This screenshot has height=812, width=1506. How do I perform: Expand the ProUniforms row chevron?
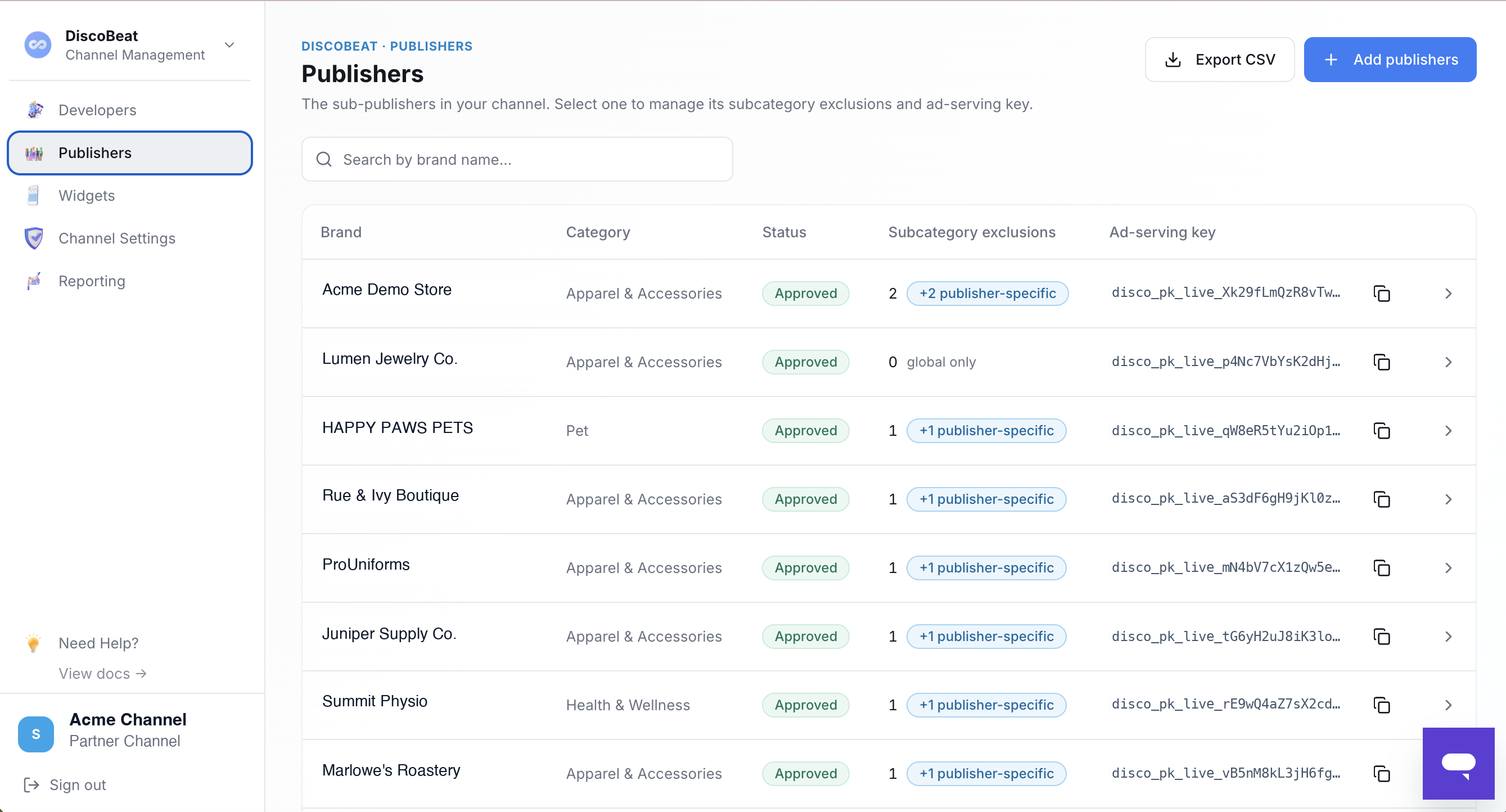(1448, 567)
